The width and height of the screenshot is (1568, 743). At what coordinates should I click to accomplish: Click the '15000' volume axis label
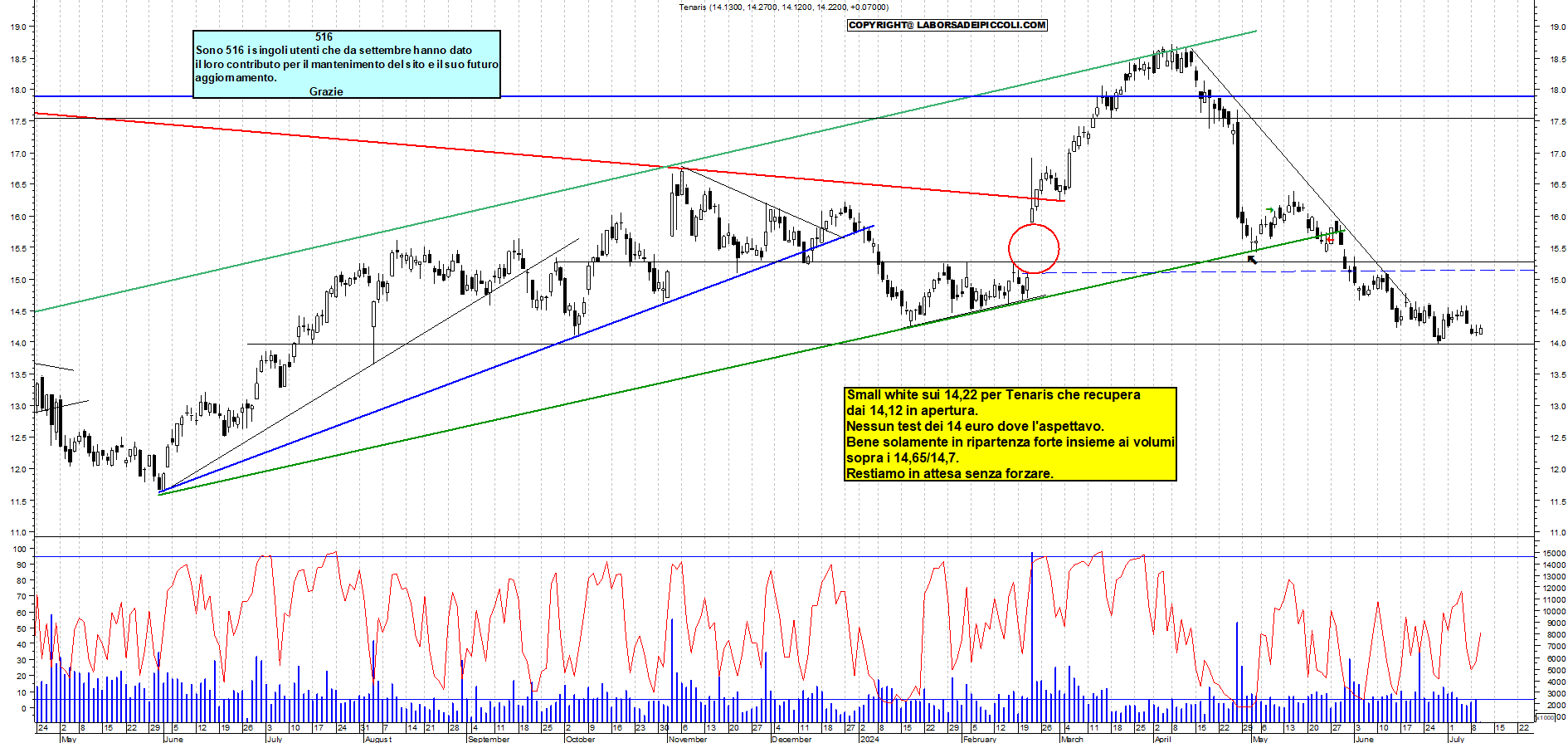click(1554, 553)
